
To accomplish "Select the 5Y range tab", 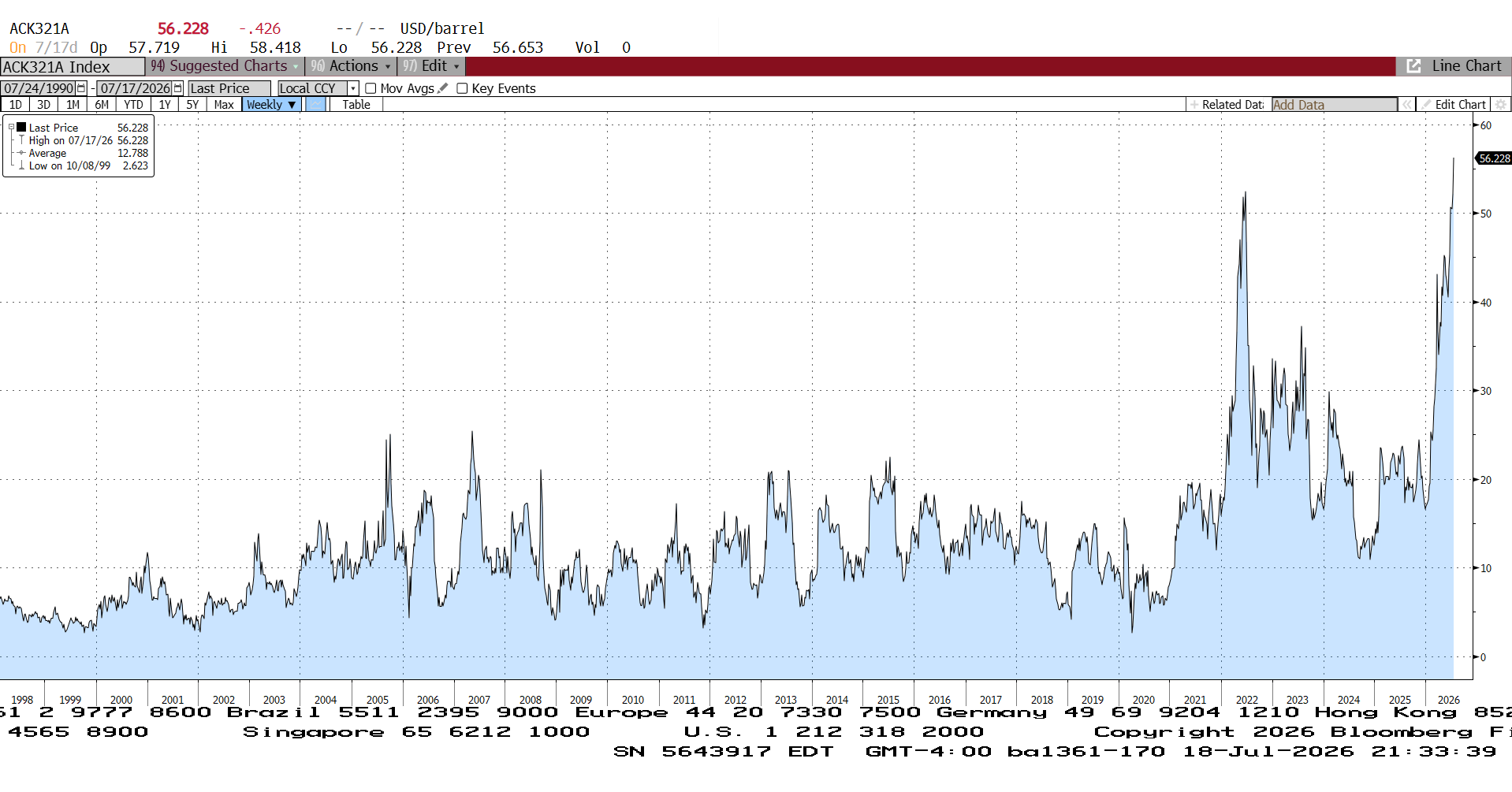I will click(192, 104).
